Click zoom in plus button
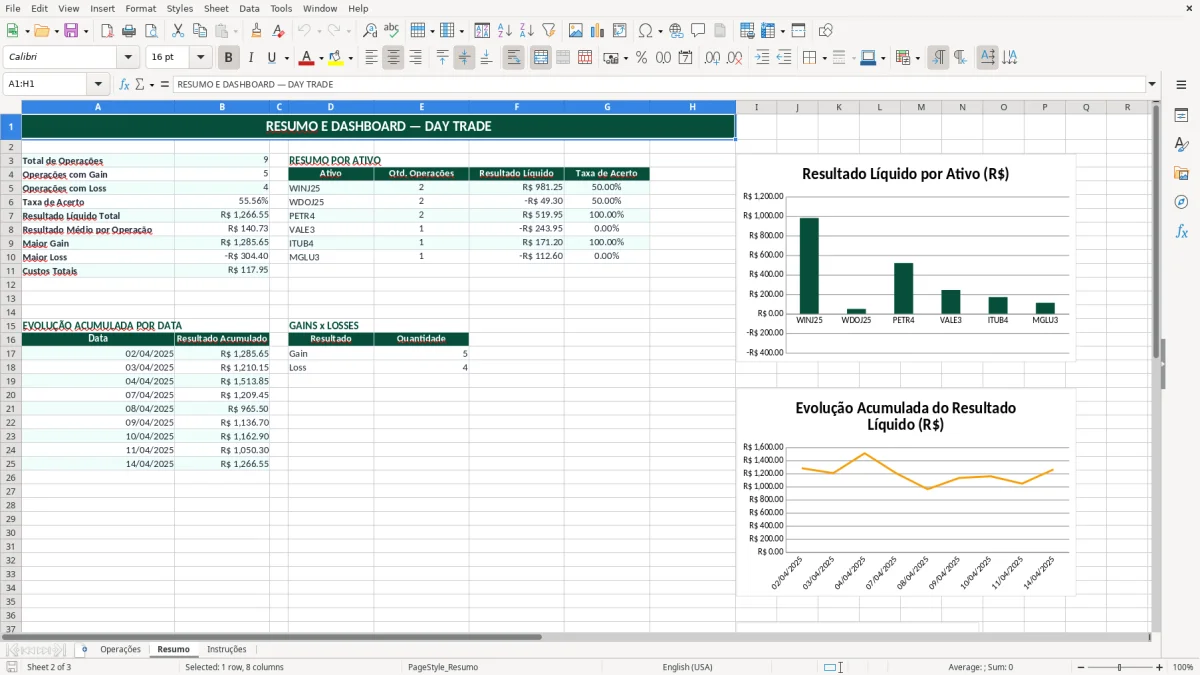 click(1160, 667)
